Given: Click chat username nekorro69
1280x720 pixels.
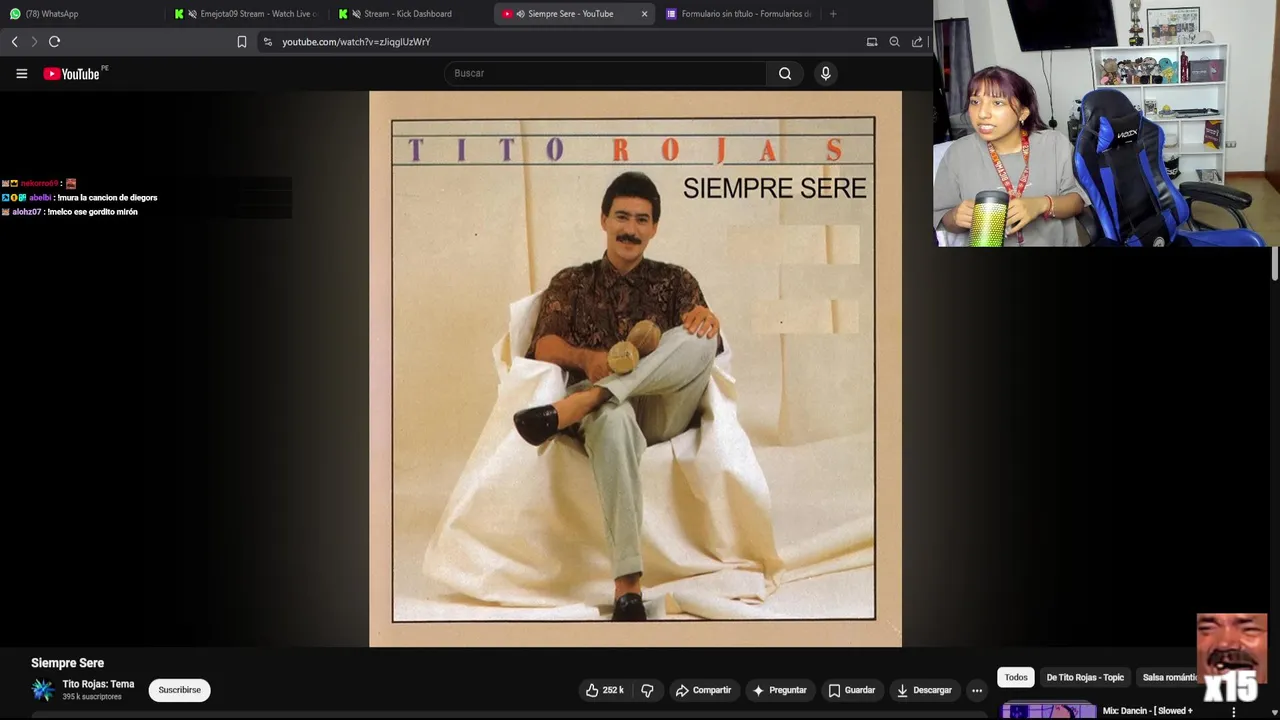Looking at the screenshot, I should click(40, 184).
